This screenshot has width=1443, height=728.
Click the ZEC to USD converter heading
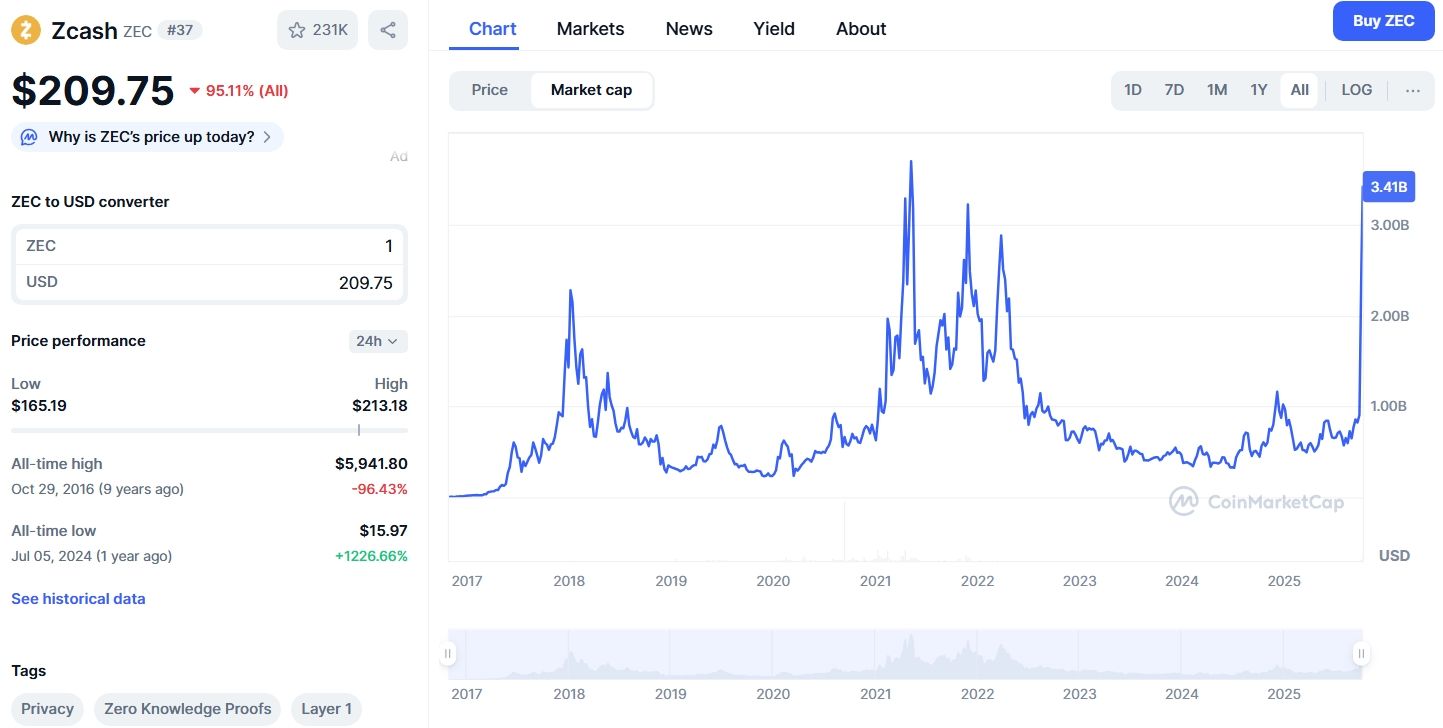(90, 202)
